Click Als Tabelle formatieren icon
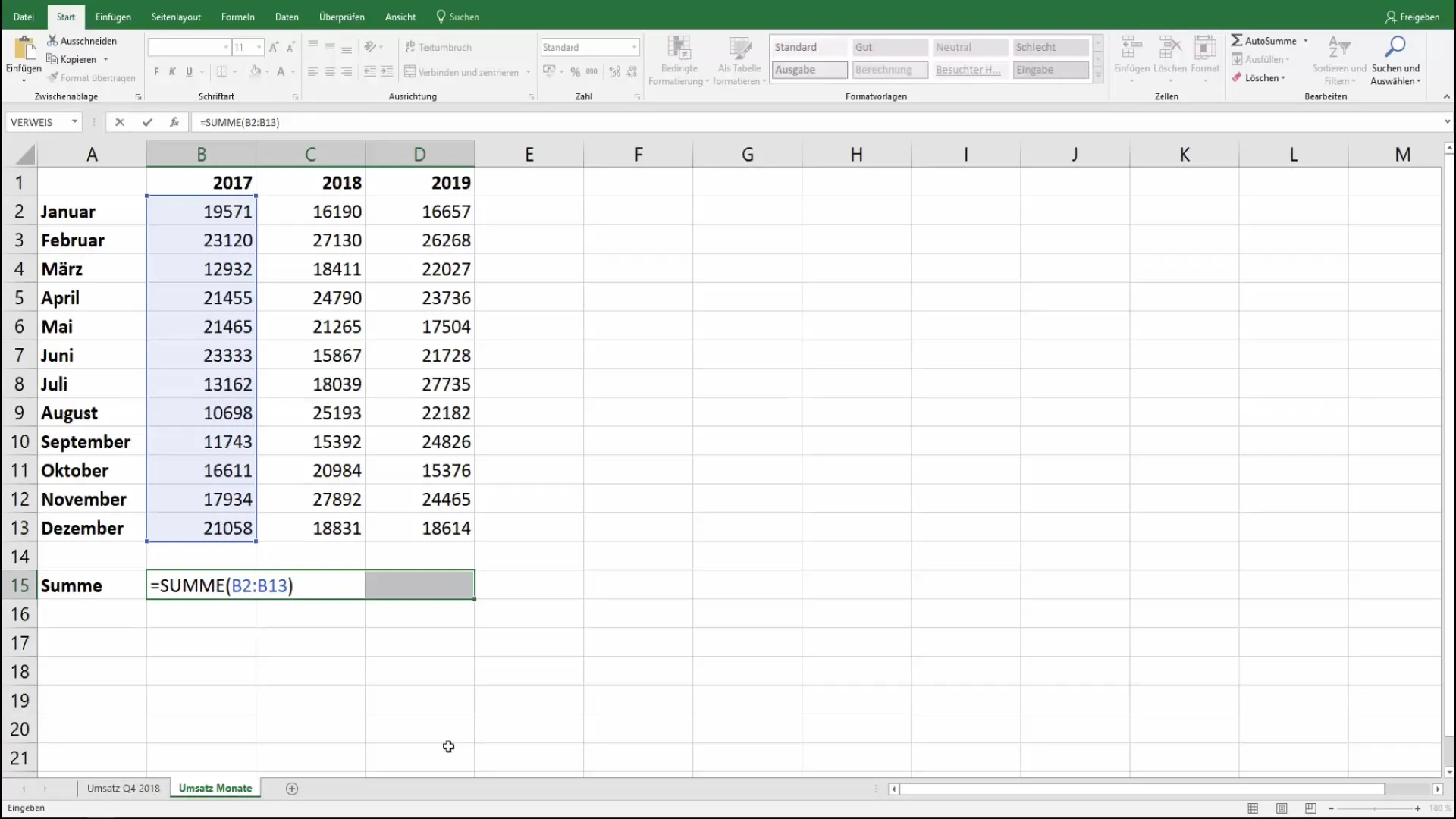Viewport: 1456px width, 819px height. (x=739, y=48)
